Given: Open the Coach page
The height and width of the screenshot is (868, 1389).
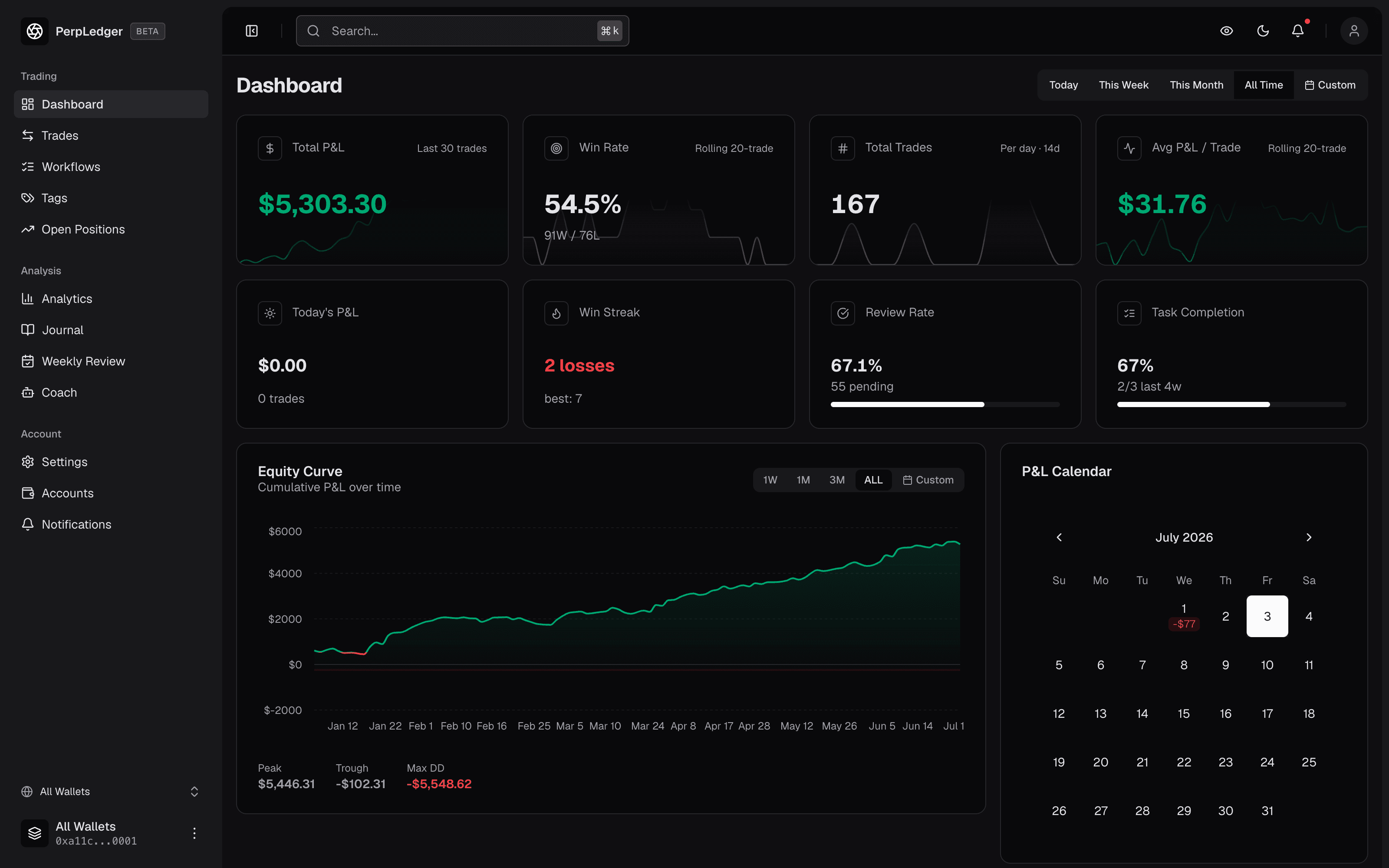Looking at the screenshot, I should pos(111,393).
